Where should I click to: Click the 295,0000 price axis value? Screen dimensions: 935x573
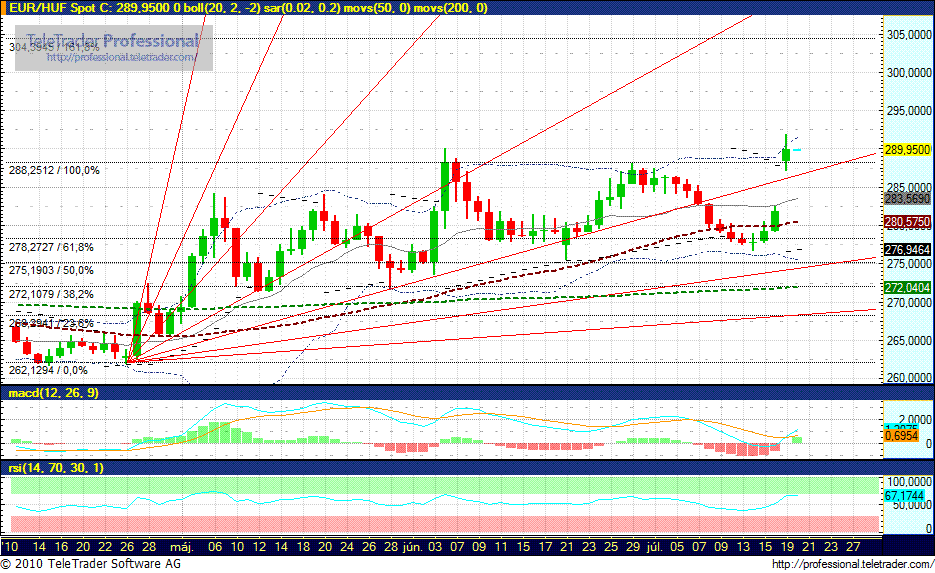point(909,111)
